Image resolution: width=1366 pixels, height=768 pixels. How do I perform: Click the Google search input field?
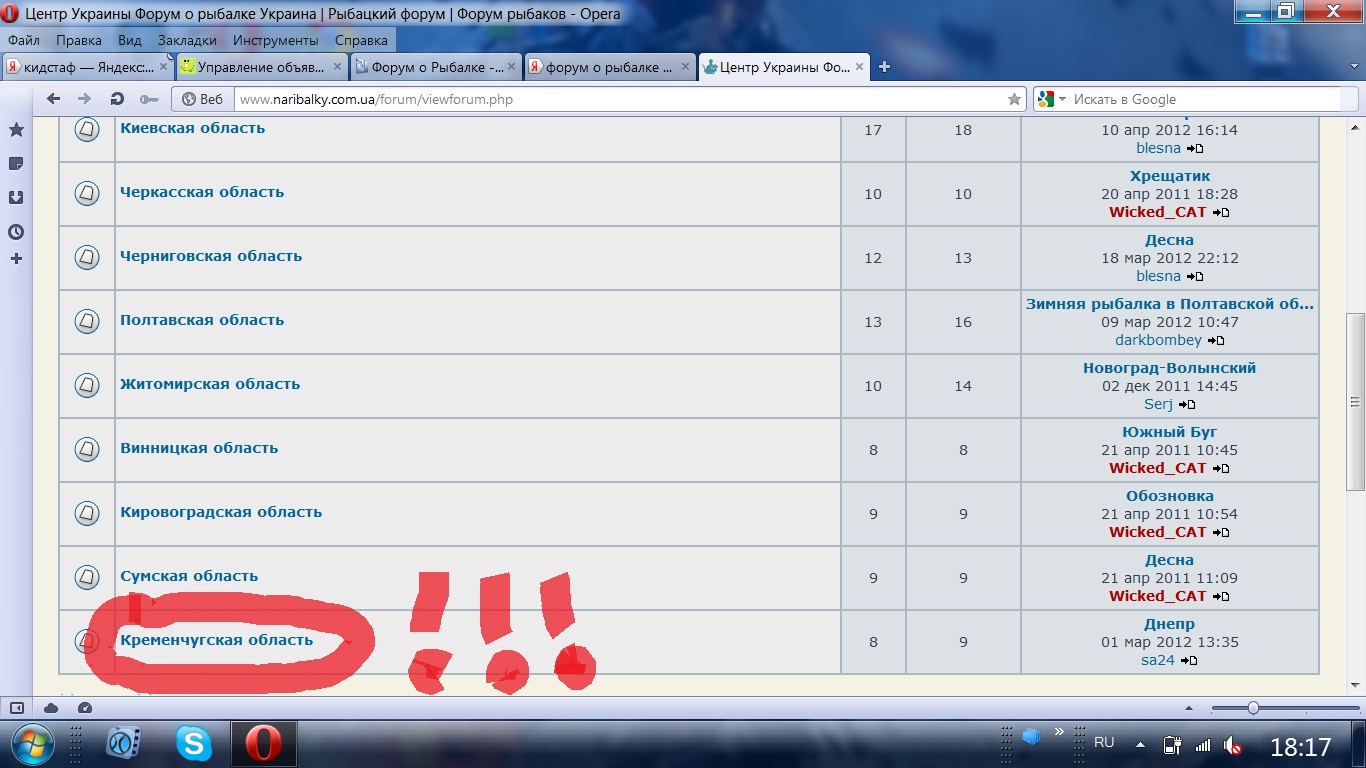pyautogui.click(x=1200, y=99)
